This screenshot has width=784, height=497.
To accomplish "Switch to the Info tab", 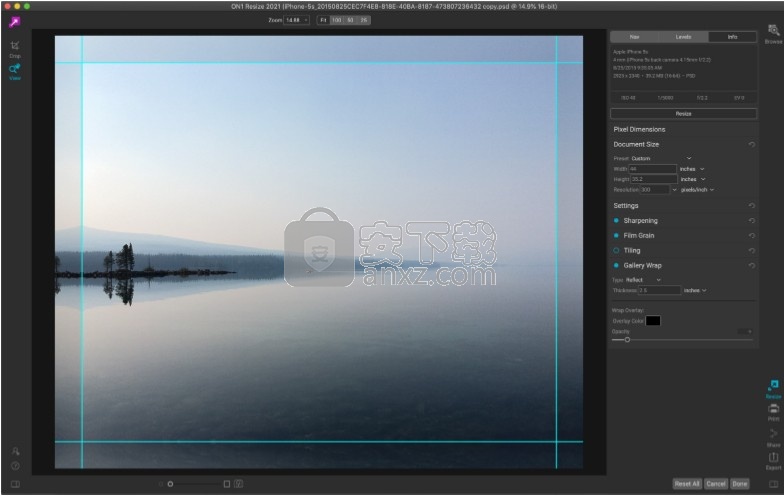I will (732, 37).
